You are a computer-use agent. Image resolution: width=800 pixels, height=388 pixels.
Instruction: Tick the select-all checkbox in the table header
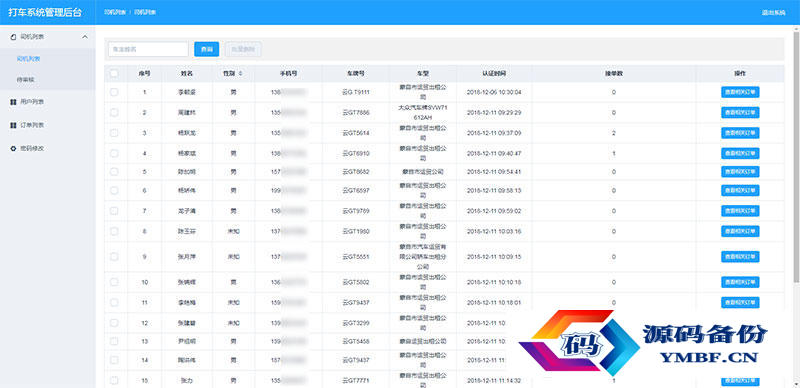click(x=114, y=74)
